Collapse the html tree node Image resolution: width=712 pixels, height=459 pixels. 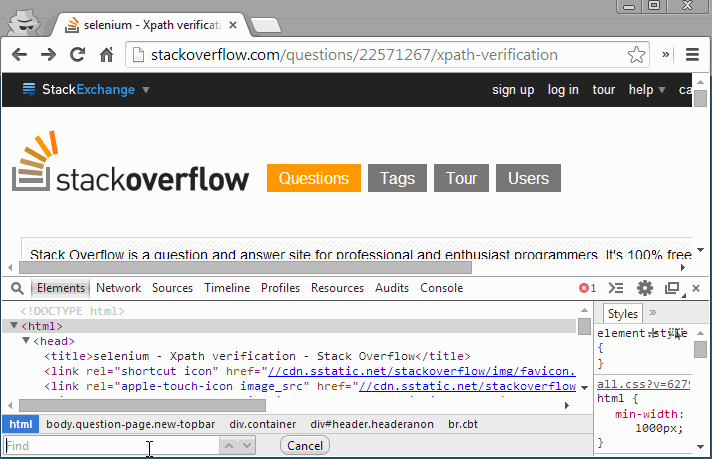point(14,326)
